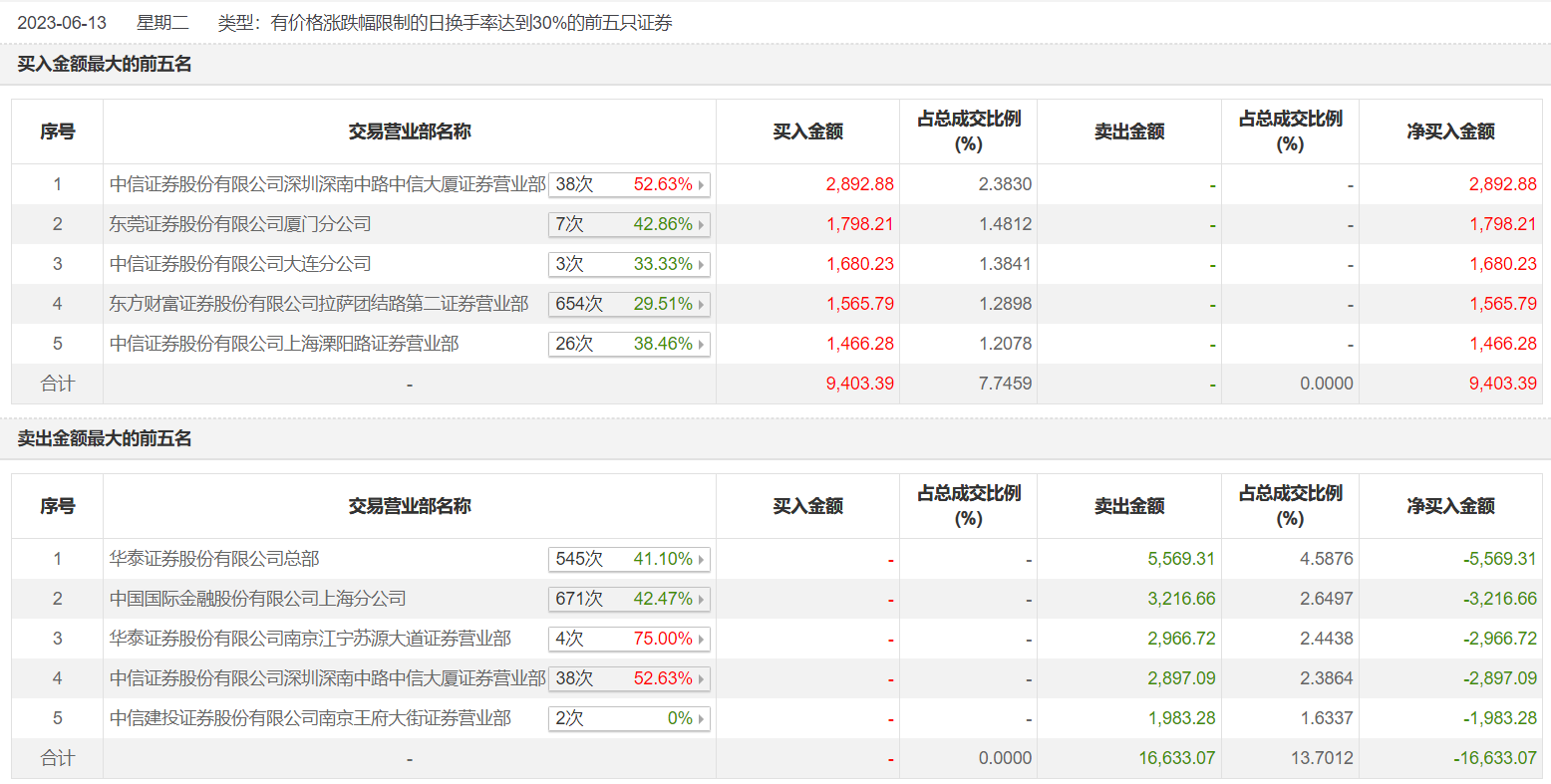Select the ratio value 1.2078

pyautogui.click(x=1005, y=344)
